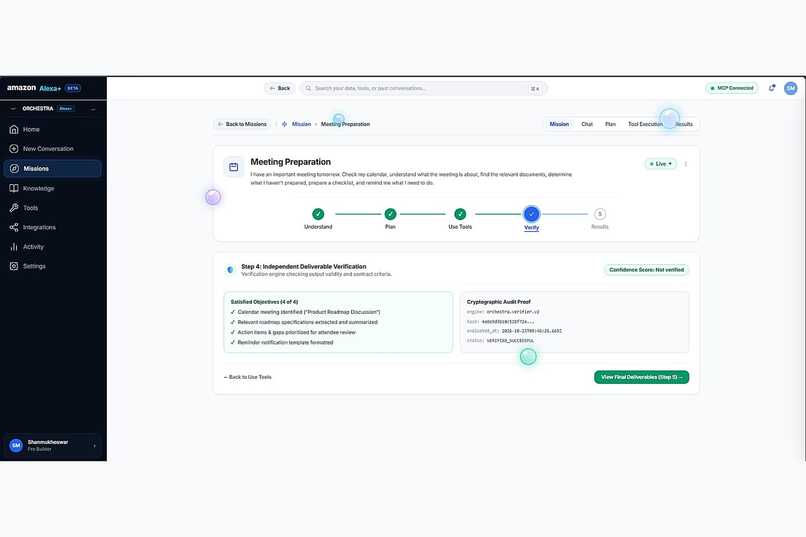Click the Meeting Preparation calendar icon
The image size is (806, 537).
pyautogui.click(x=233, y=167)
